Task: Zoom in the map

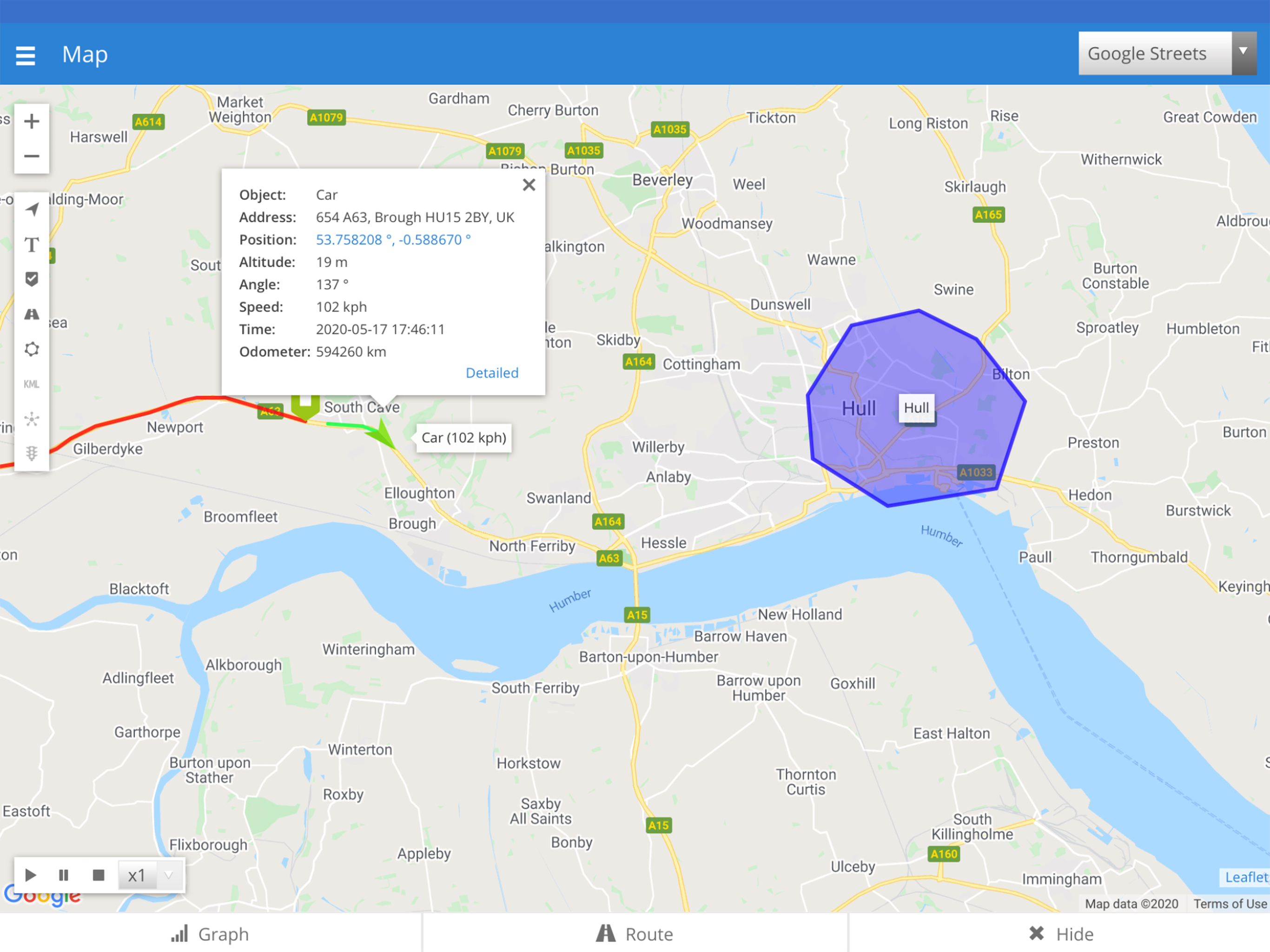Action: coord(32,121)
